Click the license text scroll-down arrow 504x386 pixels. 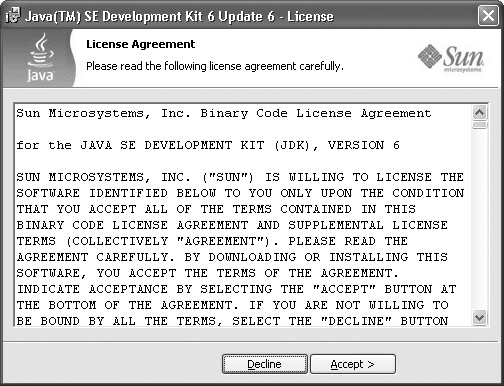coord(480,317)
